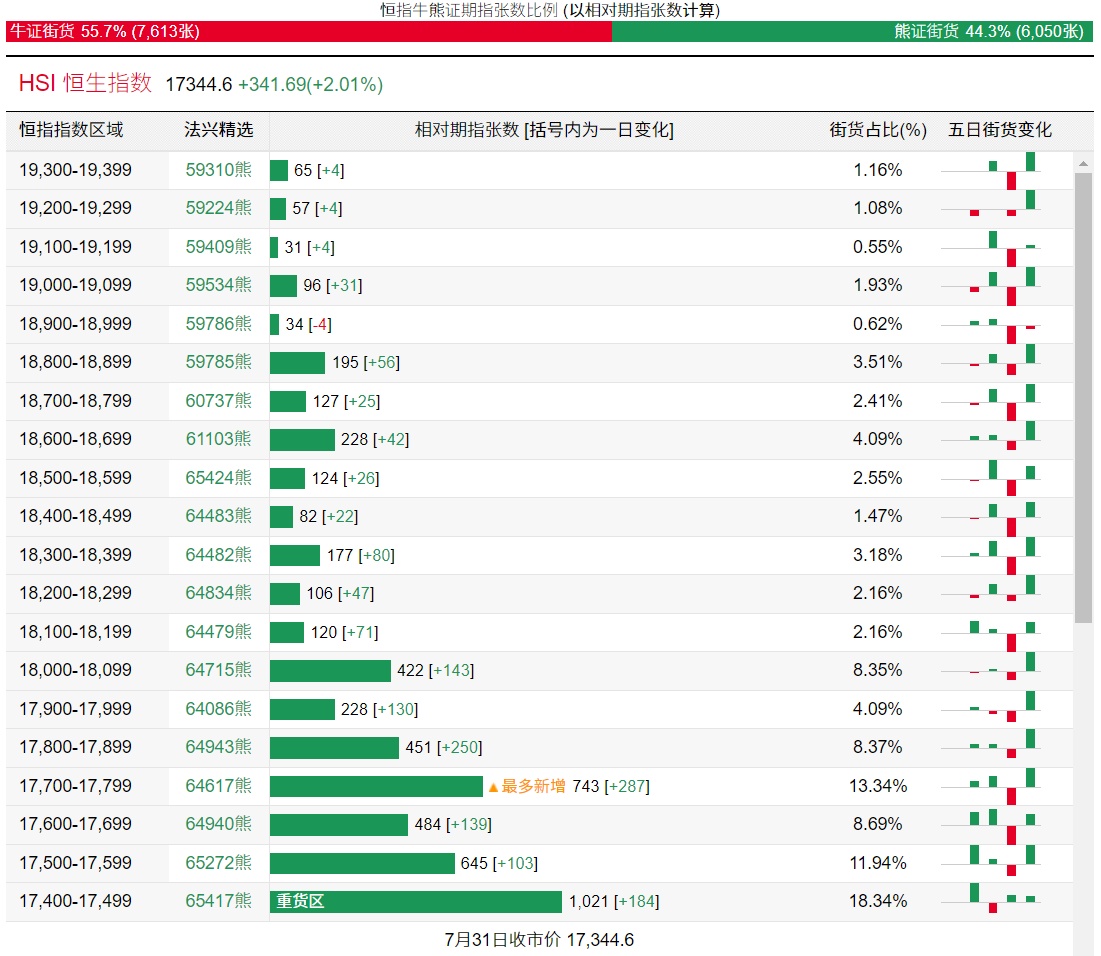Open the 59310熊 certificate link

(218, 170)
